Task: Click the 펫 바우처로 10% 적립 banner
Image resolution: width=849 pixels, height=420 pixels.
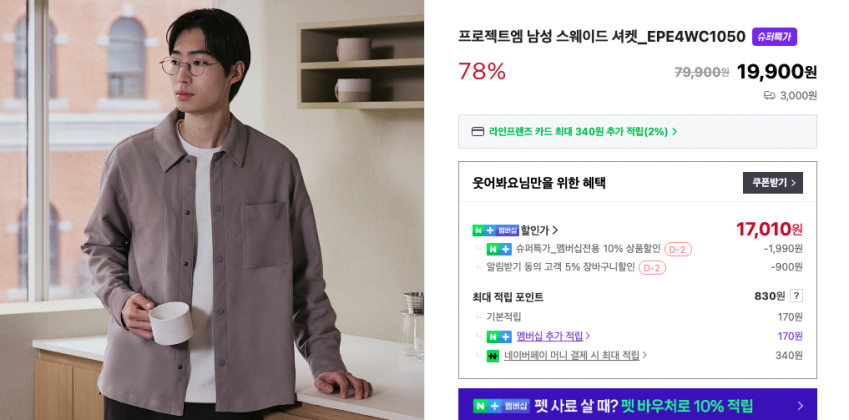Action: pos(637,404)
